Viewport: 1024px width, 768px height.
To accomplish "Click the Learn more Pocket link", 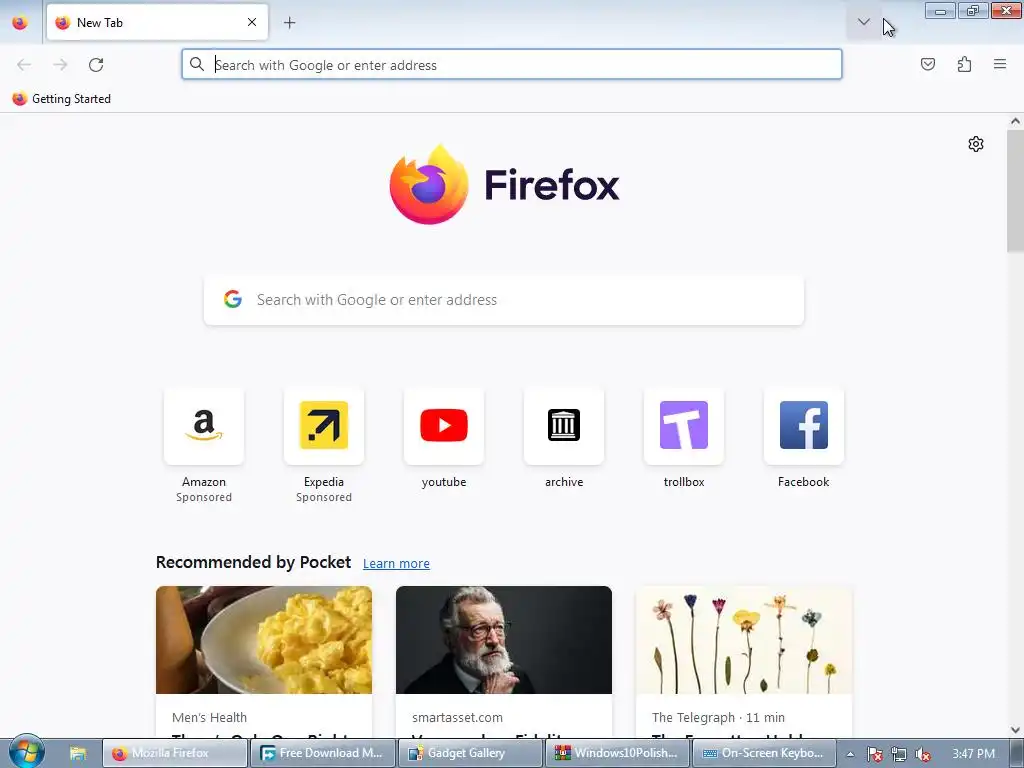I will [x=396, y=563].
